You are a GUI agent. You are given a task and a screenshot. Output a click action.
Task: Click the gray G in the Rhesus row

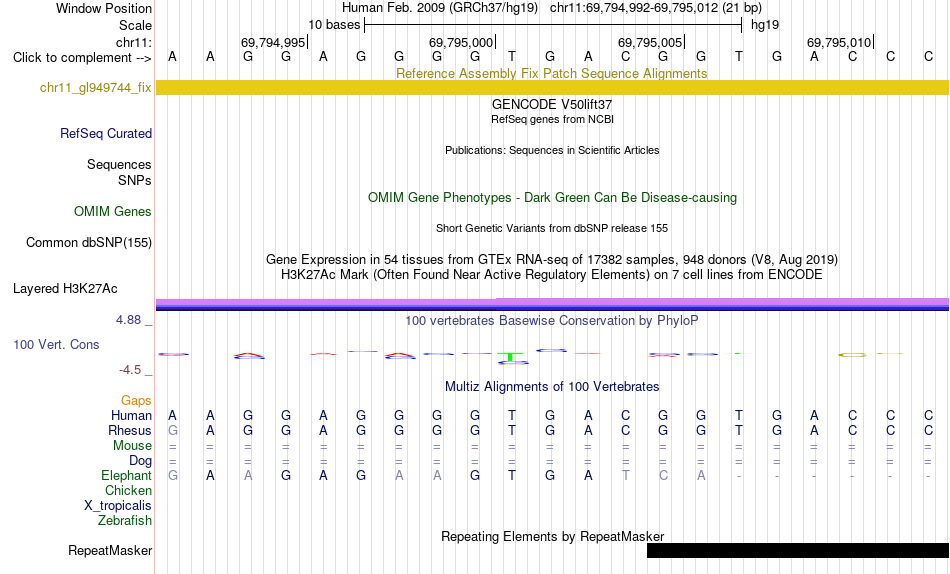coord(173,430)
